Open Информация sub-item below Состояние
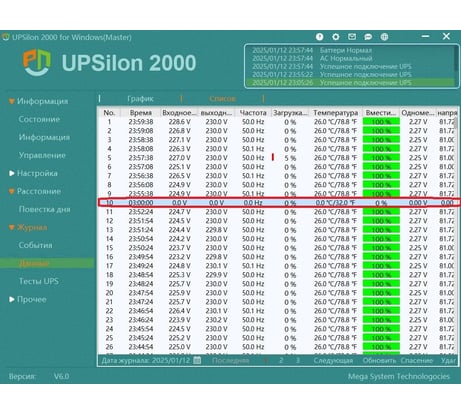 pos(44,137)
